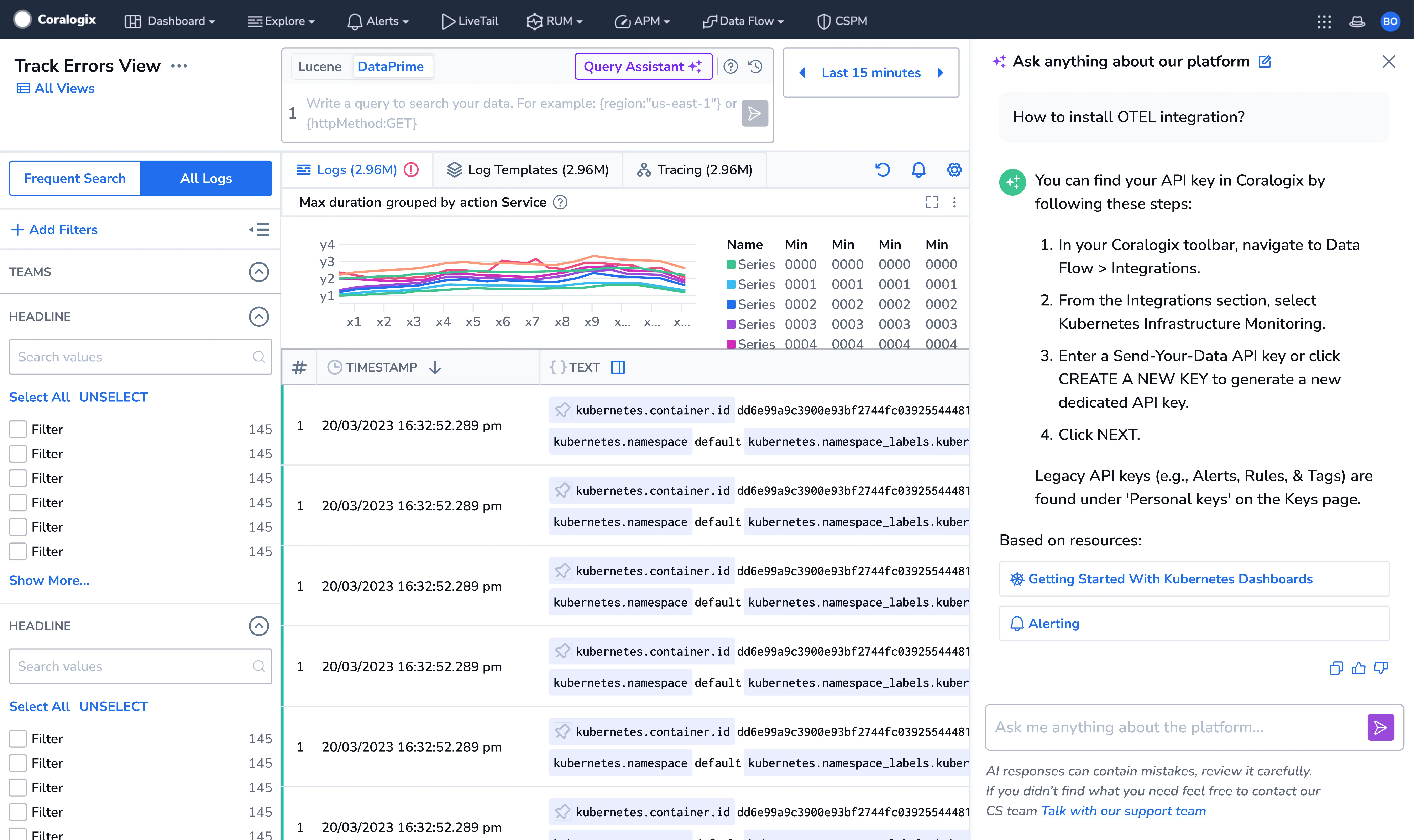Check the third Filter checkbox under first HEADLINE

tap(18, 478)
